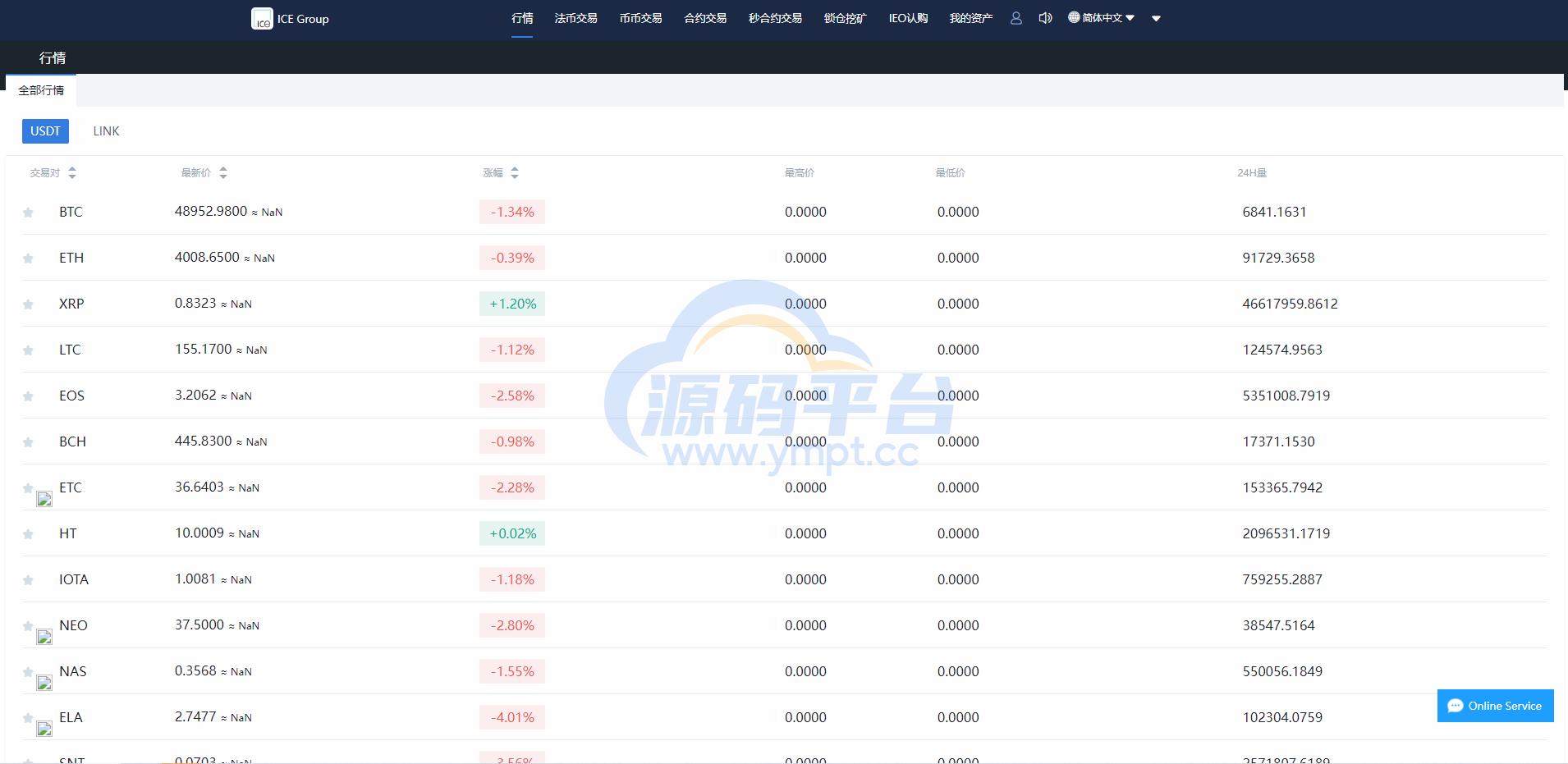Favorite EOS with its star icon
The width and height of the screenshot is (1568, 764).
click(x=28, y=396)
